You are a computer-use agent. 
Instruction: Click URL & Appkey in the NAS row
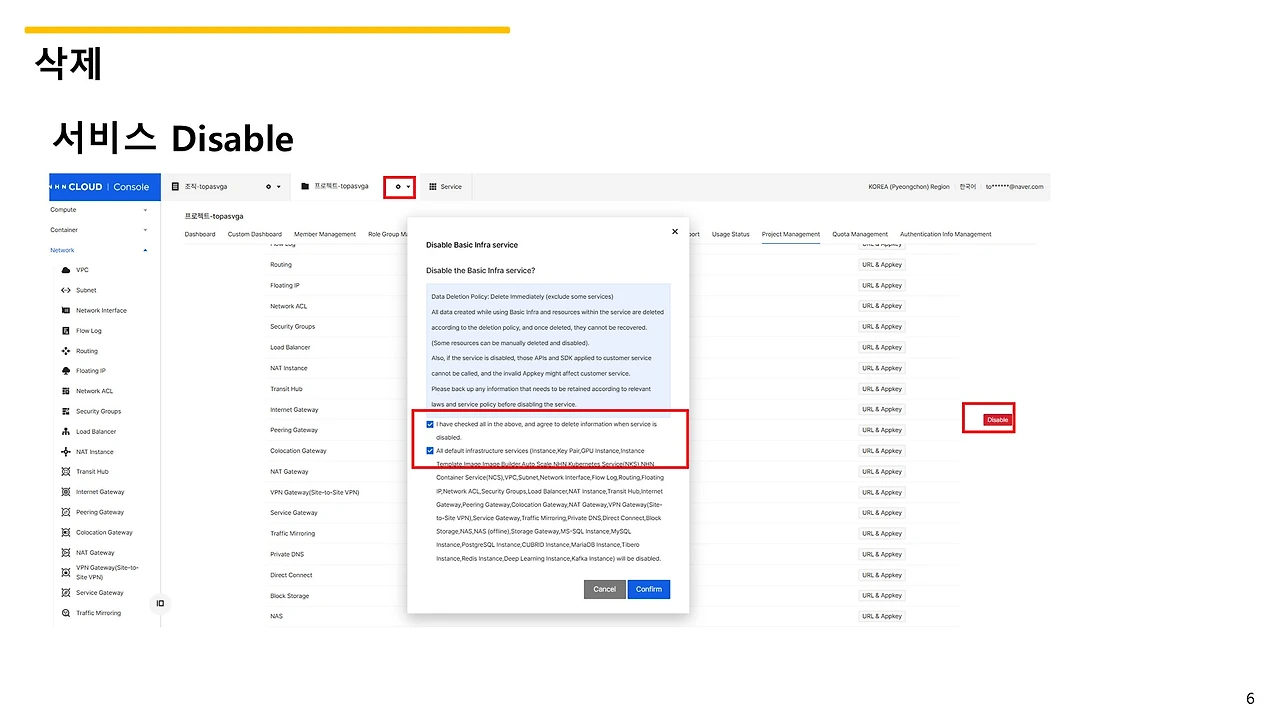click(x=882, y=616)
